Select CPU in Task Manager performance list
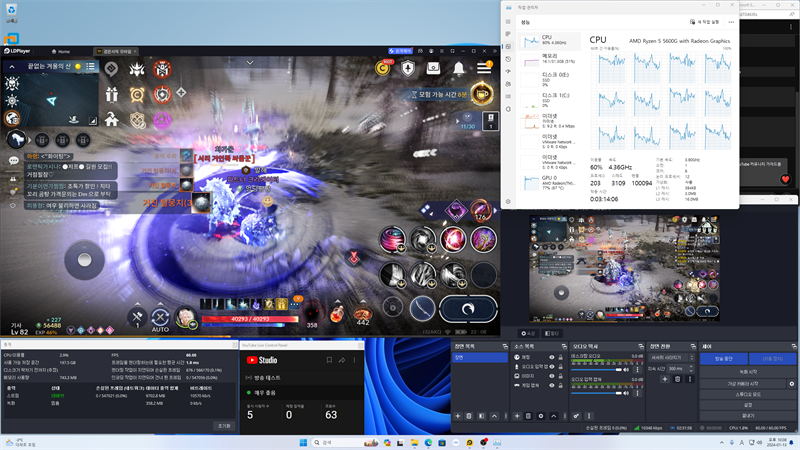Viewport: 800px width, 450px height. click(550, 40)
